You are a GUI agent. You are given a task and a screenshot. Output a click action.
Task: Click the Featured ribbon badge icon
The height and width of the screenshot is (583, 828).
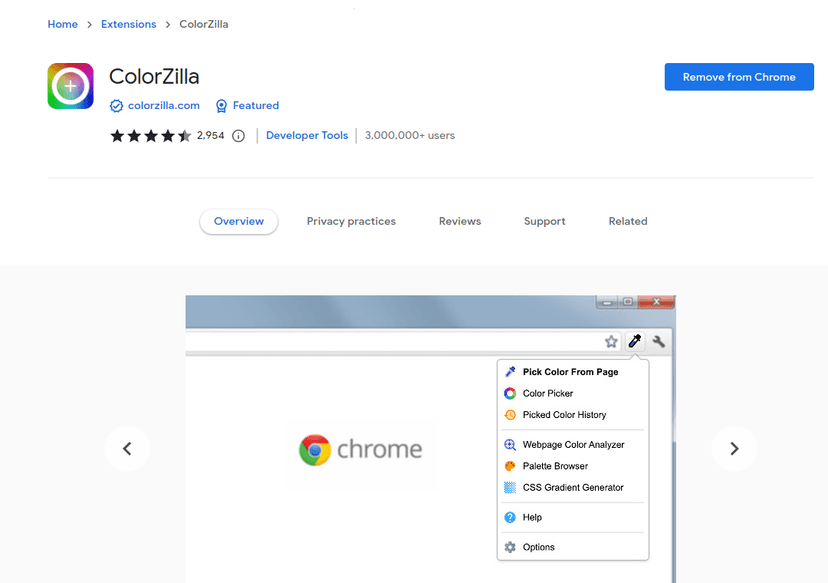click(x=221, y=106)
